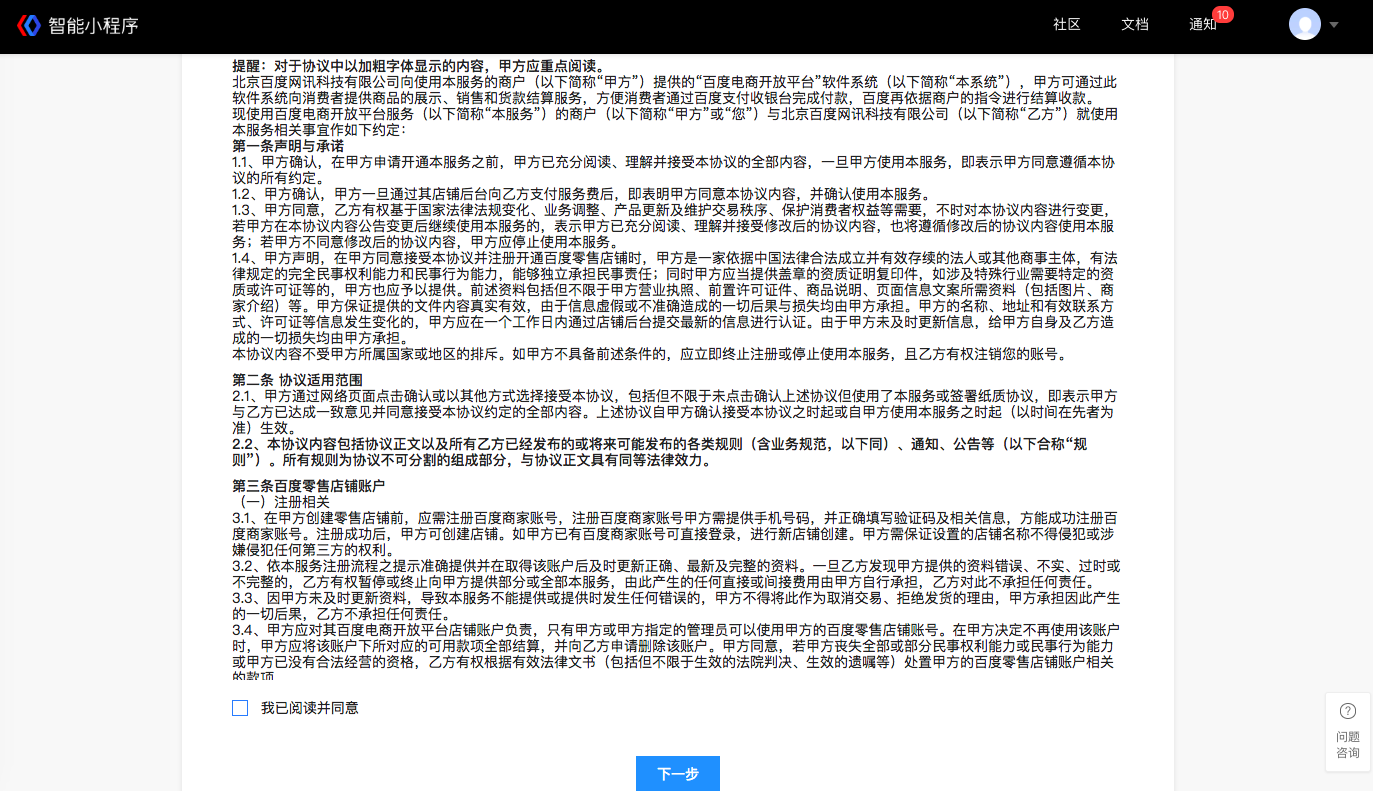Viewport: 1373px width, 791px height.
Task: Open the 文档 menu item
Action: click(1135, 25)
